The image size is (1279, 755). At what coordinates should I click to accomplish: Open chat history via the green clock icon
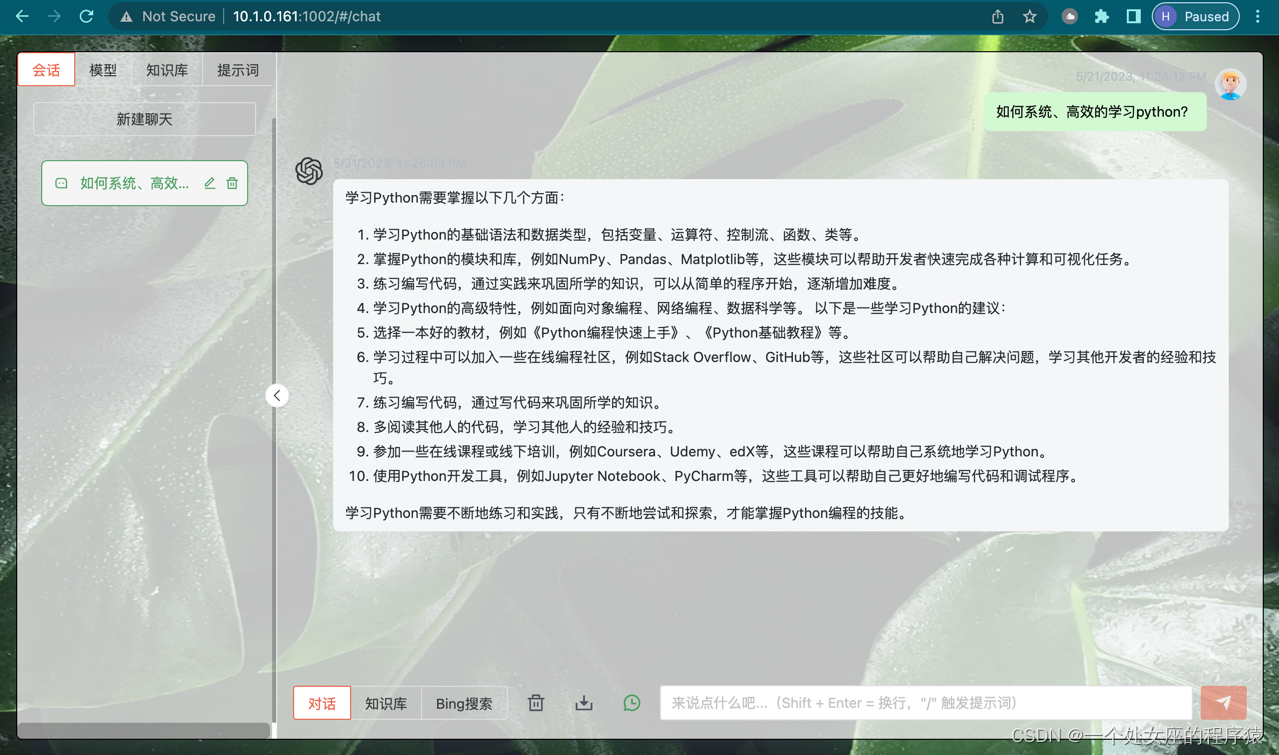[631, 703]
